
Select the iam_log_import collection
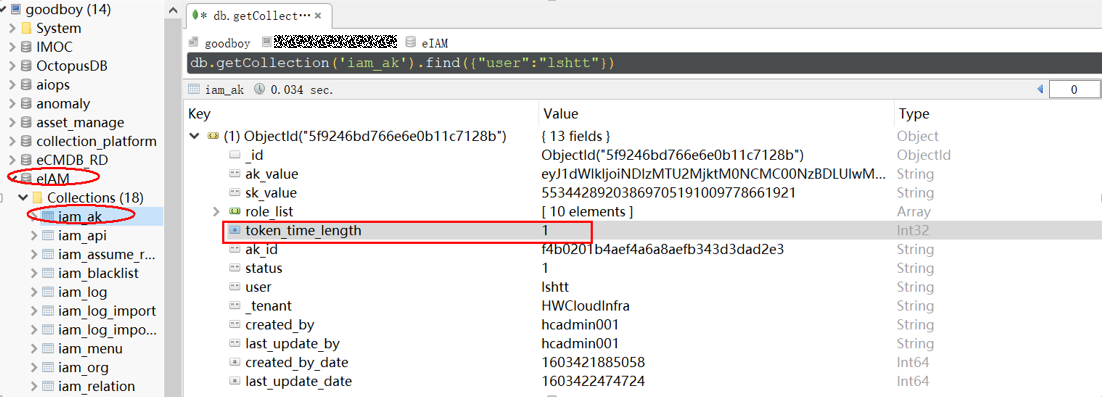[108, 311]
